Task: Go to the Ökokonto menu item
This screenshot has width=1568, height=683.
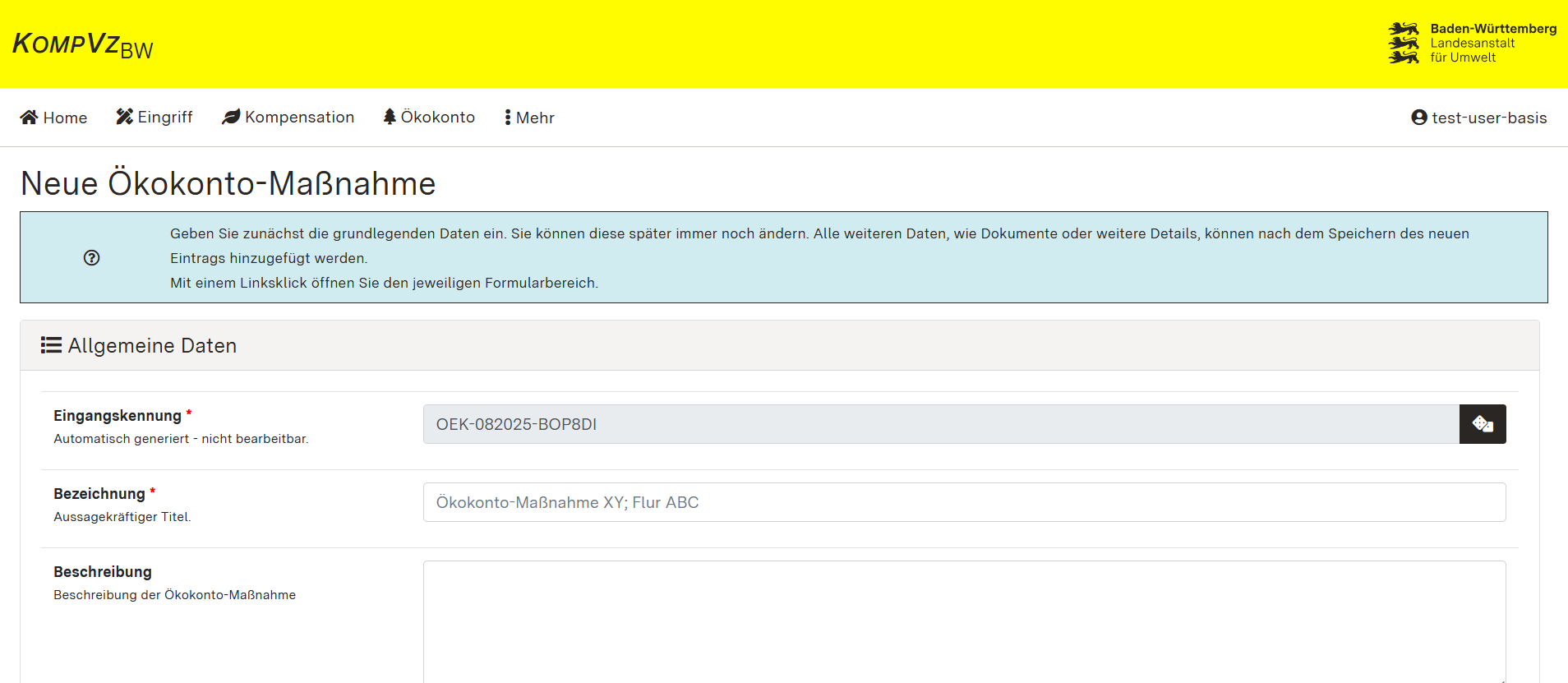Action: click(437, 117)
